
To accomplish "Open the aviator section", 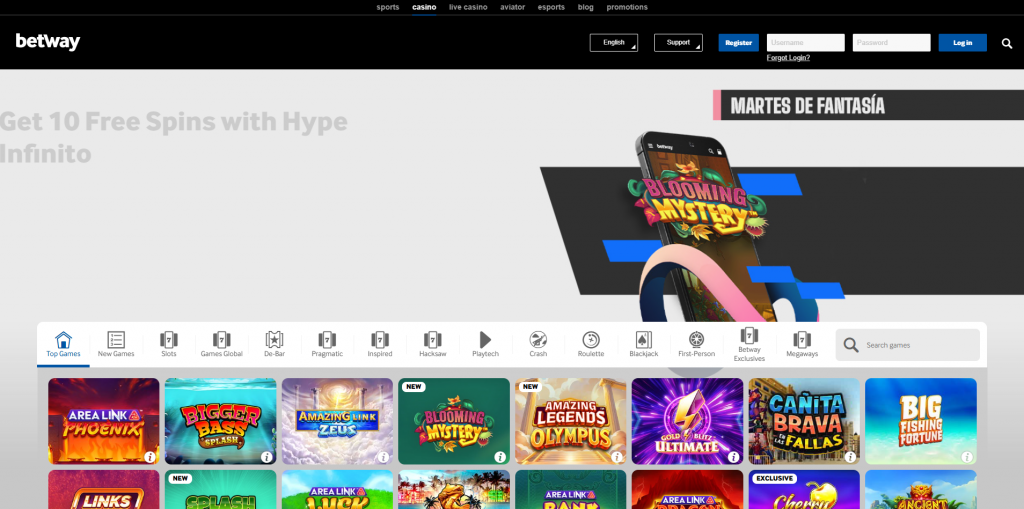I will (x=513, y=7).
